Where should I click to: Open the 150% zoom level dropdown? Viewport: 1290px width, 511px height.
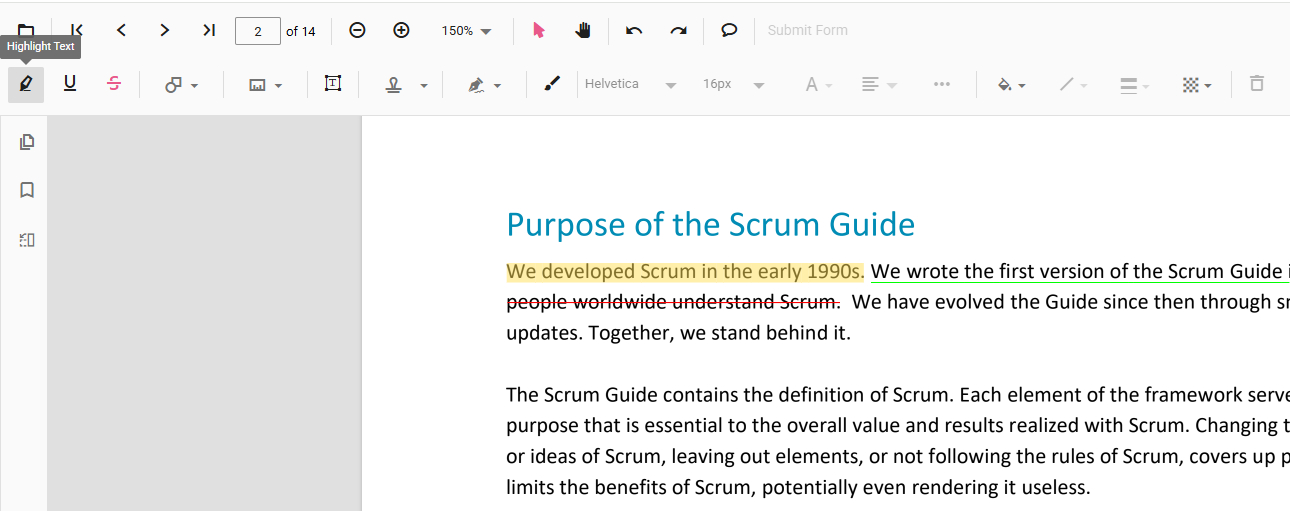click(467, 31)
